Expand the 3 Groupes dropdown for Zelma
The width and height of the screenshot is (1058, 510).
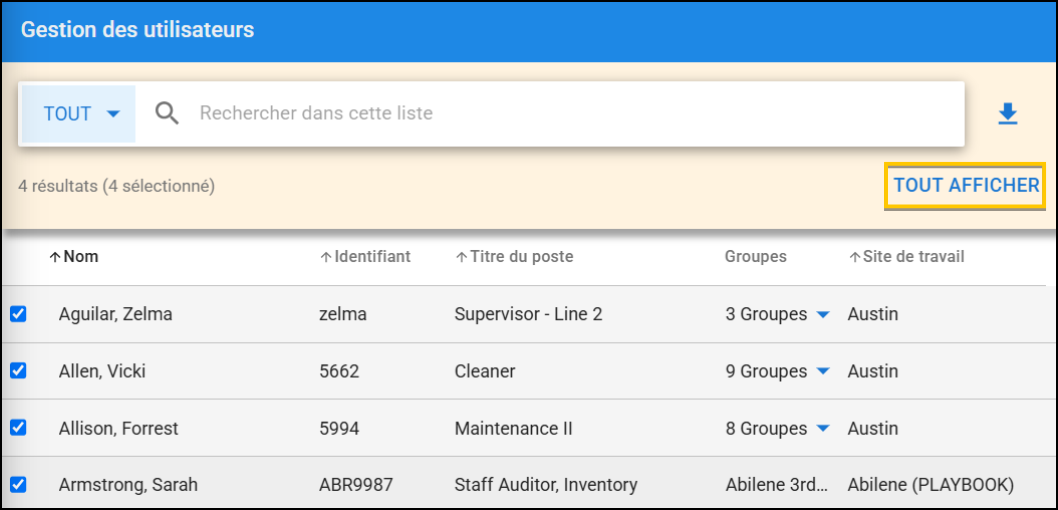pos(822,315)
